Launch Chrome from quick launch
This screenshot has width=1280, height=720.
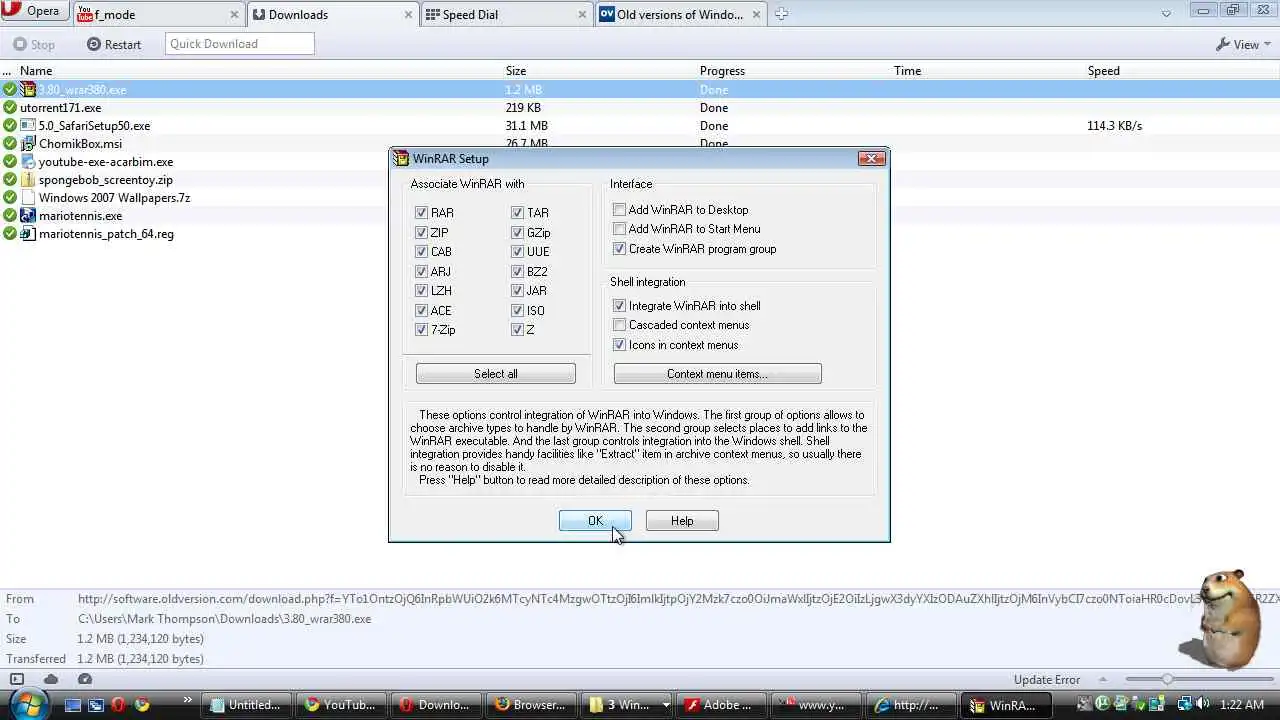tap(142, 705)
